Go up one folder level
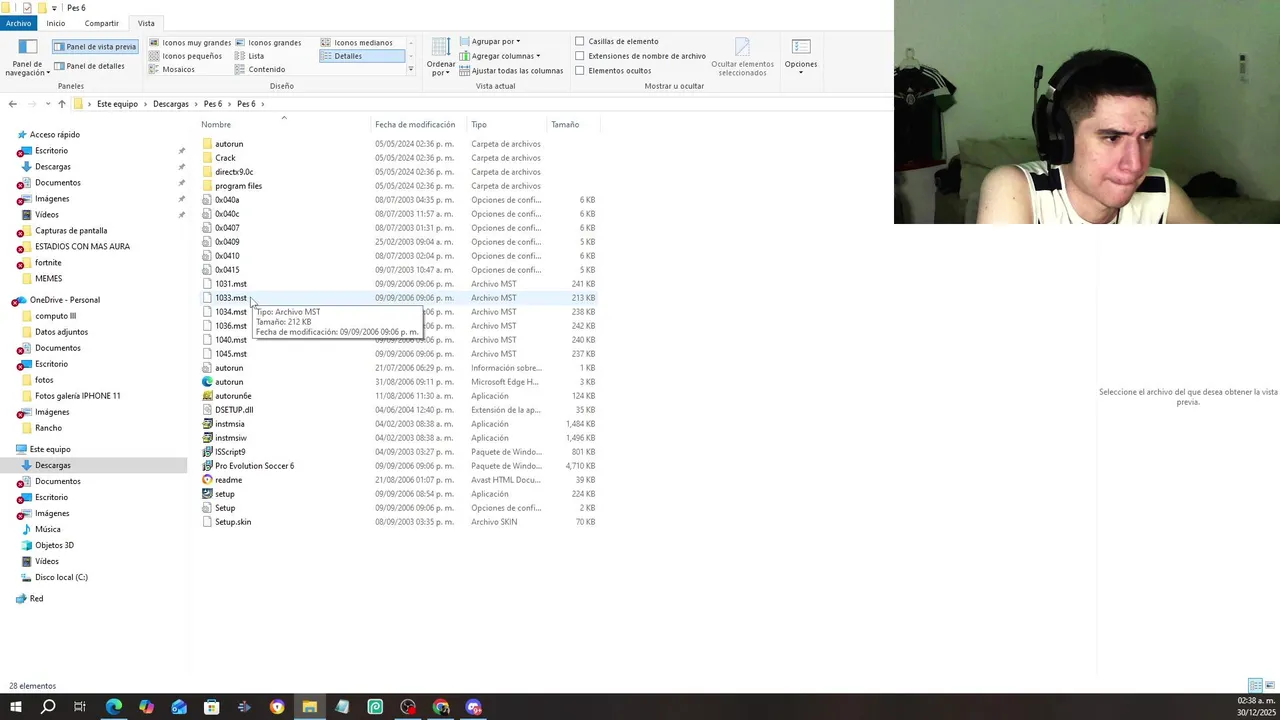The width and height of the screenshot is (1280, 720). point(61,104)
